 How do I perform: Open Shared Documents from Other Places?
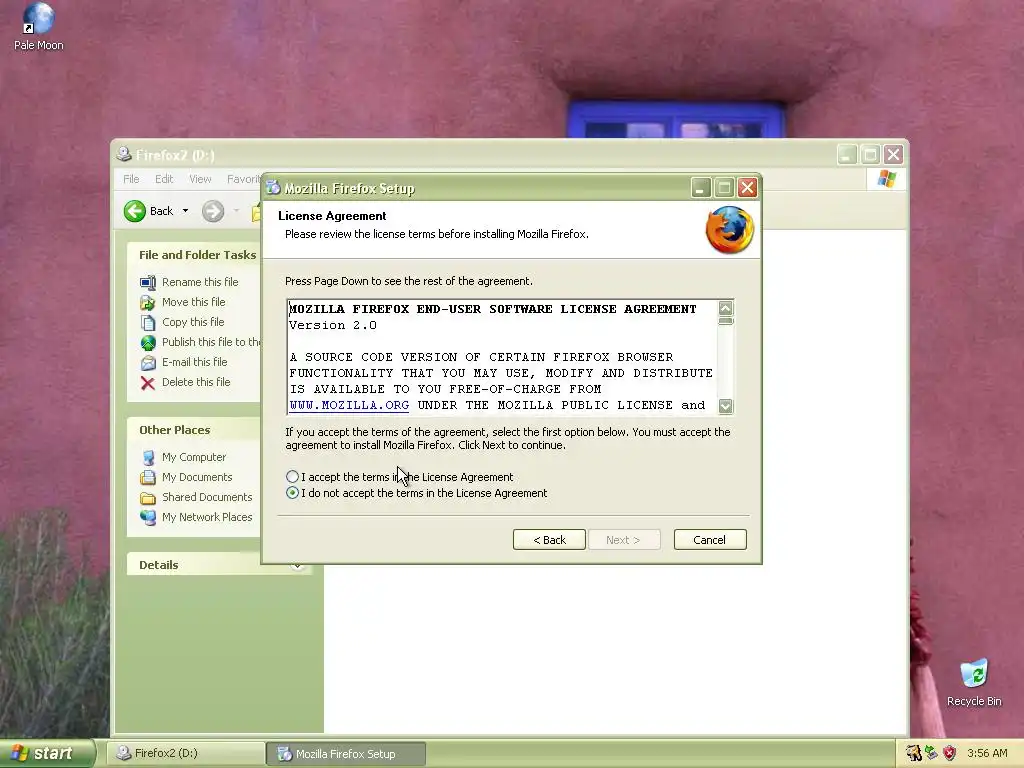207,497
